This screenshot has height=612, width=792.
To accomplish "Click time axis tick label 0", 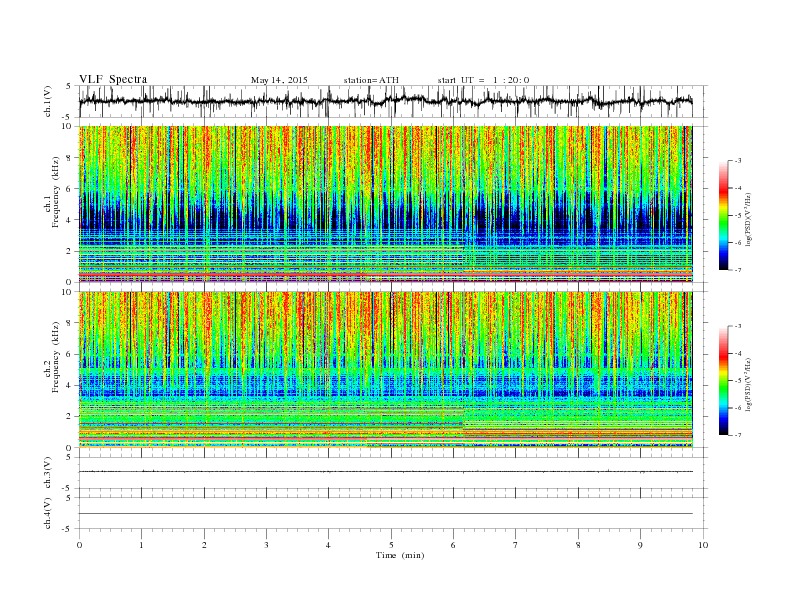I will point(79,545).
